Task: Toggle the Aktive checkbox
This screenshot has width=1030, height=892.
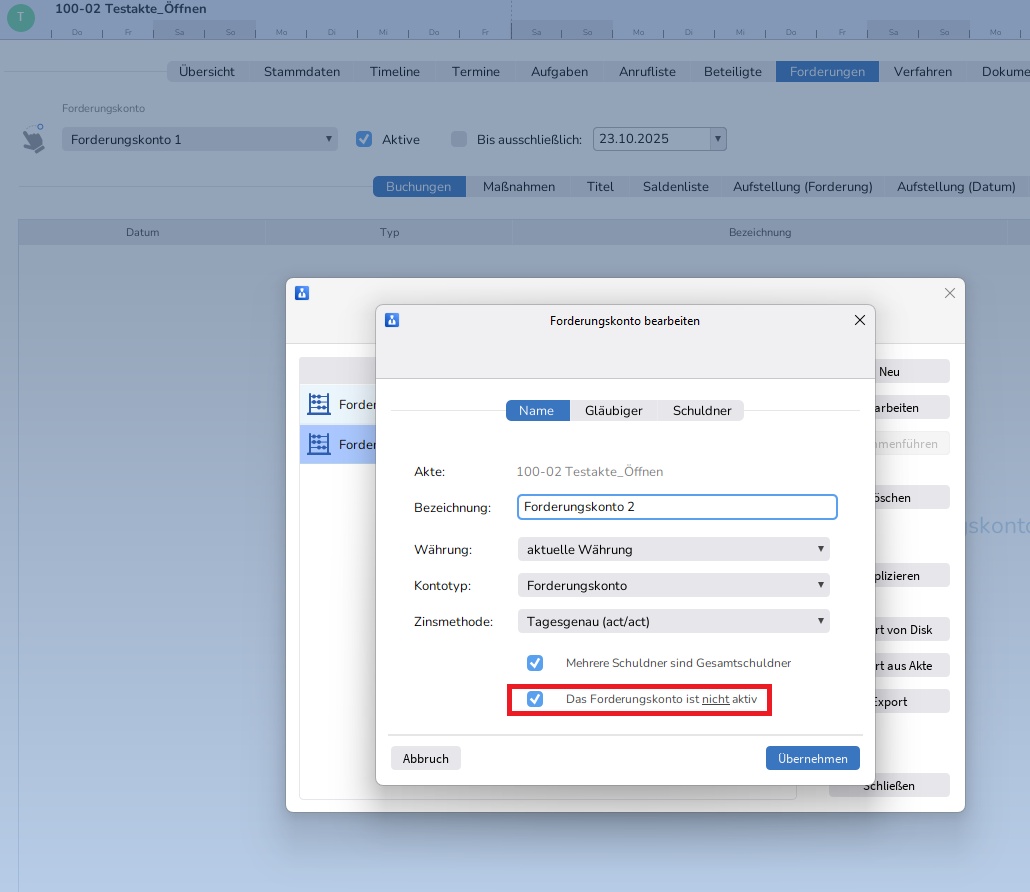Action: pyautogui.click(x=364, y=139)
